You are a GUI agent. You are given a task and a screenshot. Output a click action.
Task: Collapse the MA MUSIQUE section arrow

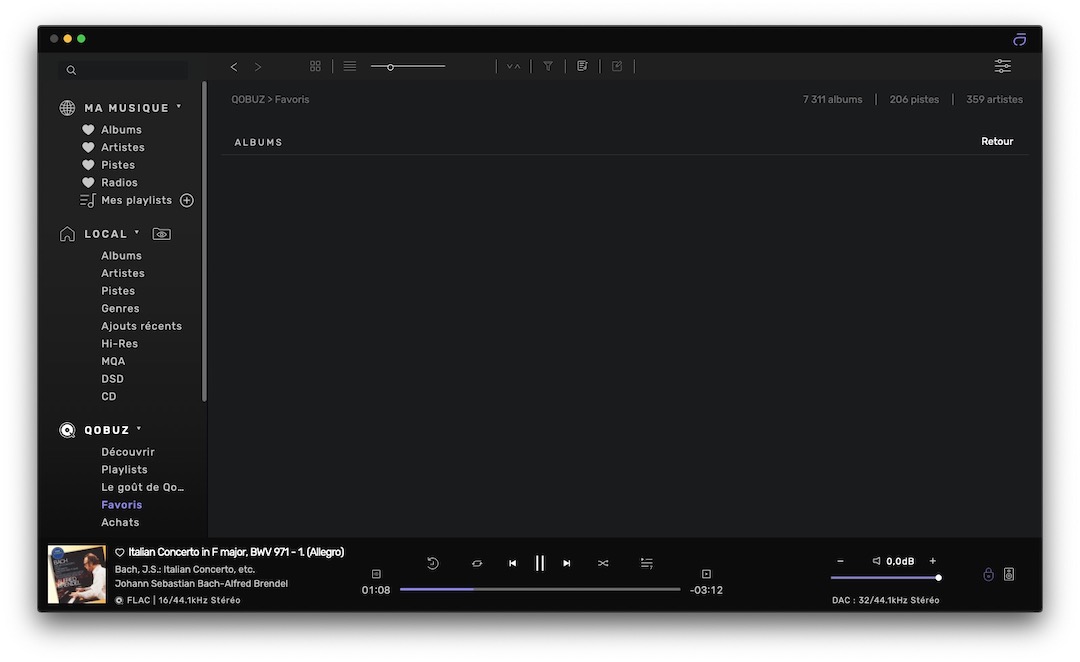pyautogui.click(x=179, y=106)
